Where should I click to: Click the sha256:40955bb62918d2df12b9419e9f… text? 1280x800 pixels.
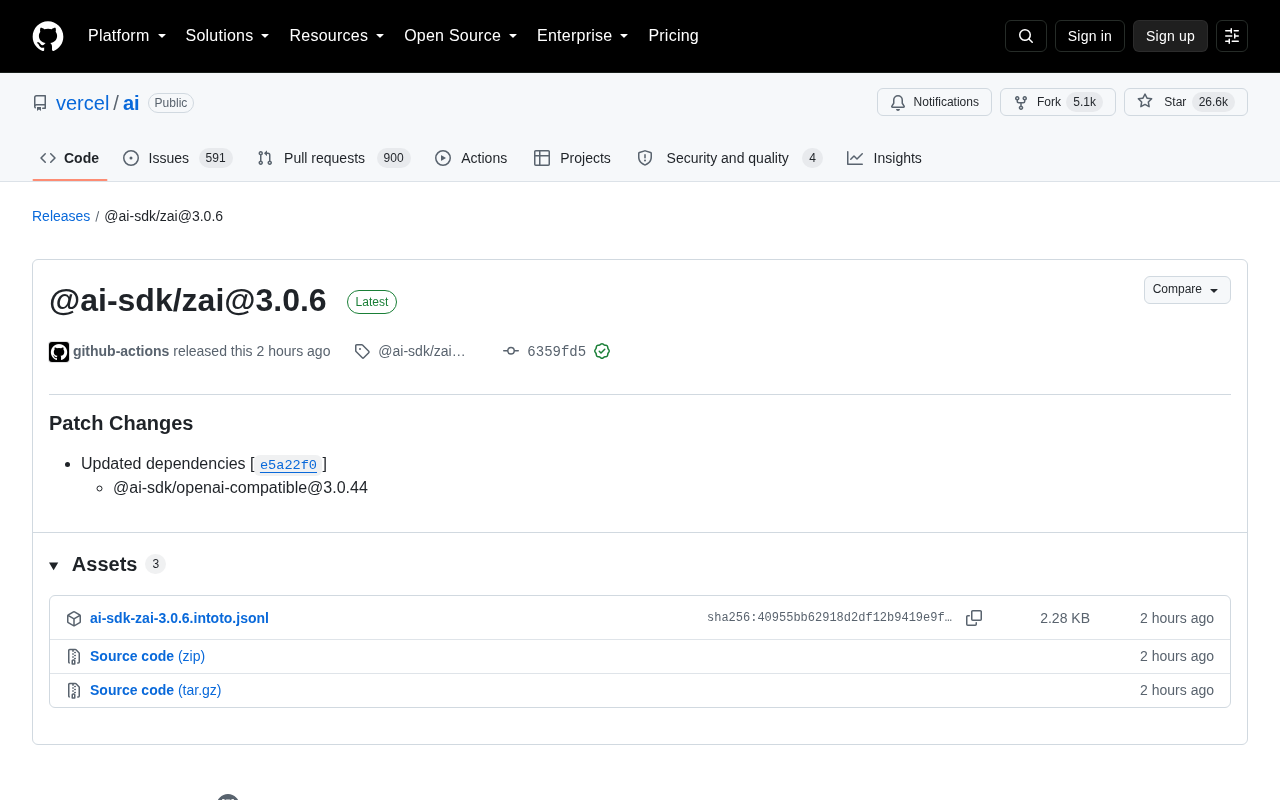click(829, 618)
